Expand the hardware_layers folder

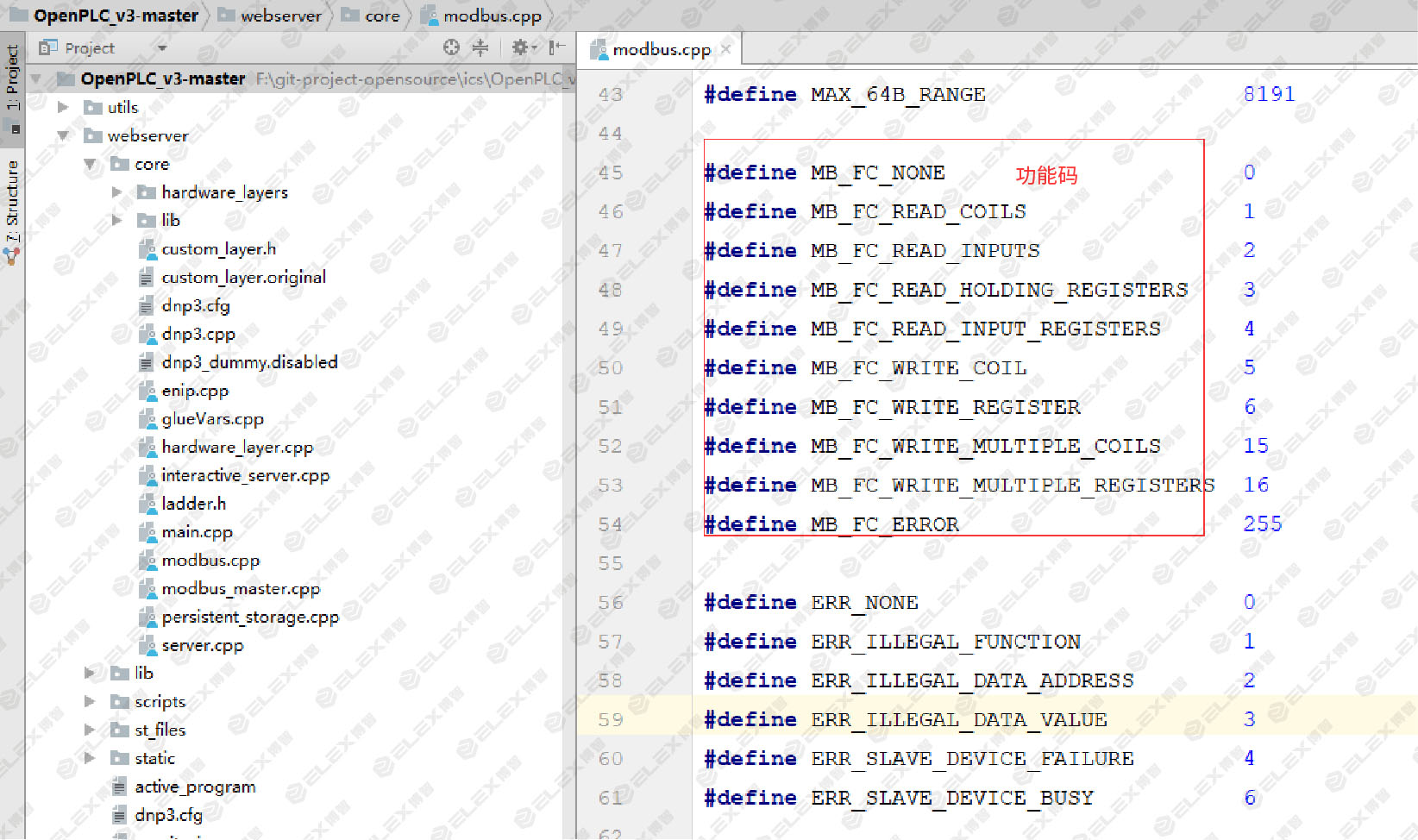pos(117,191)
